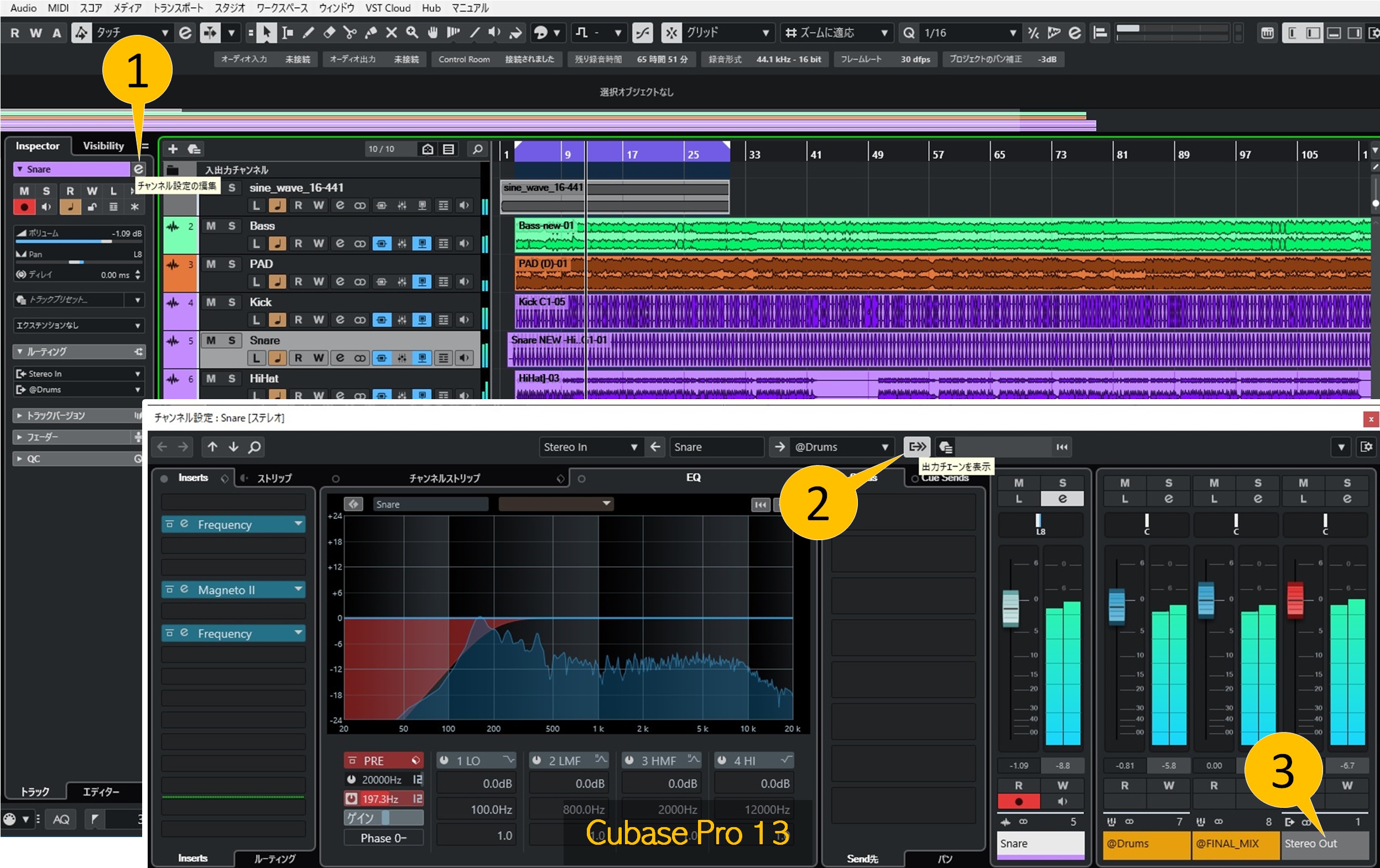This screenshot has width=1380, height=868.
Task: Open Magneto II insert slot dropdown
Action: [299, 589]
